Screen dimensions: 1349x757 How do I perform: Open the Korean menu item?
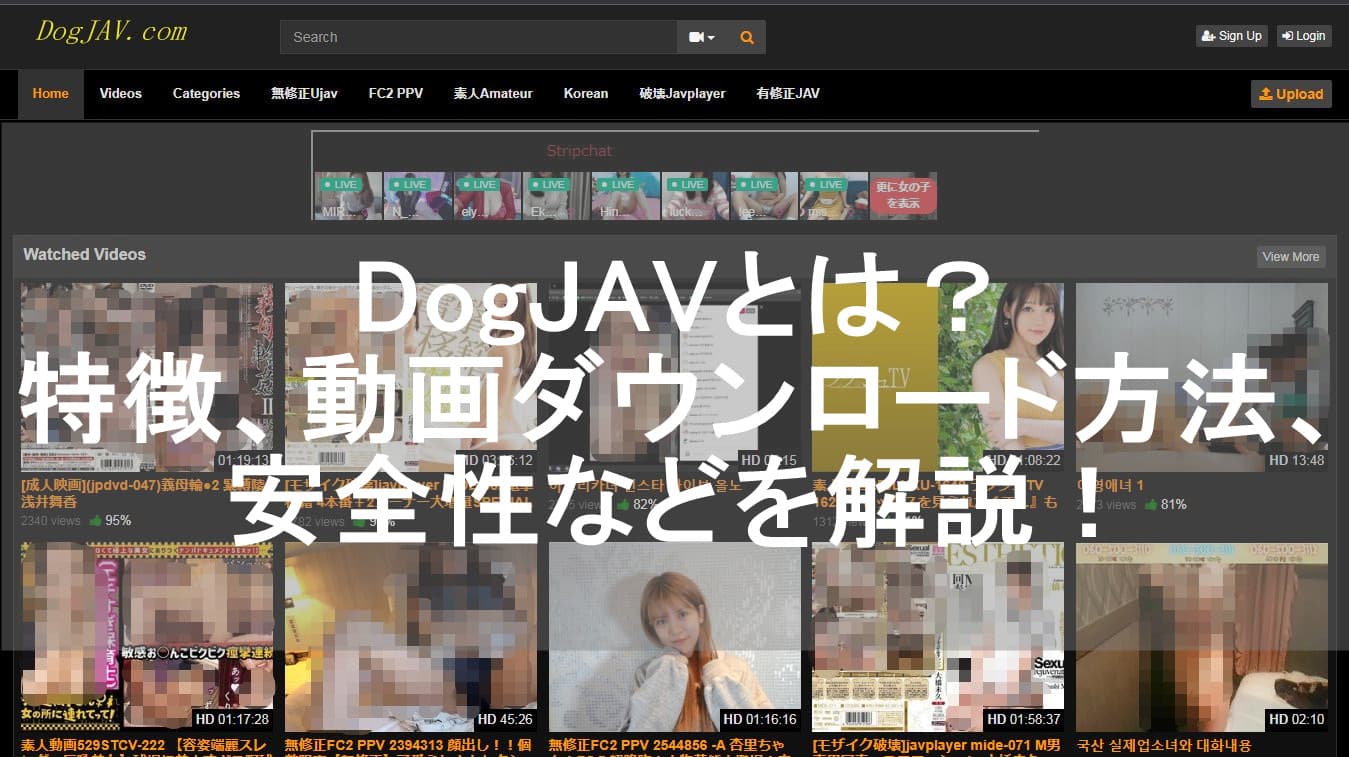pos(586,94)
